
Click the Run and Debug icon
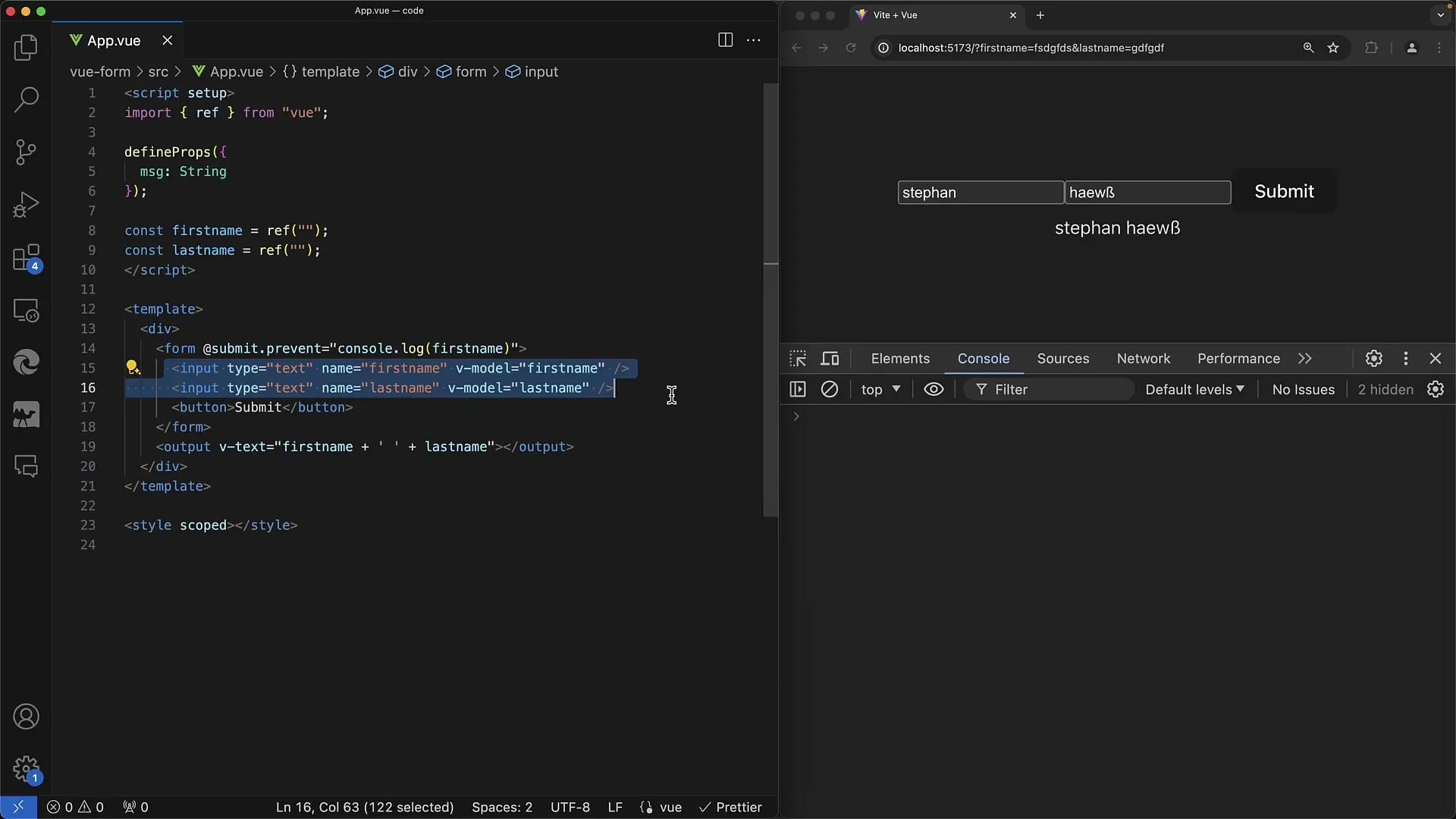[x=27, y=203]
